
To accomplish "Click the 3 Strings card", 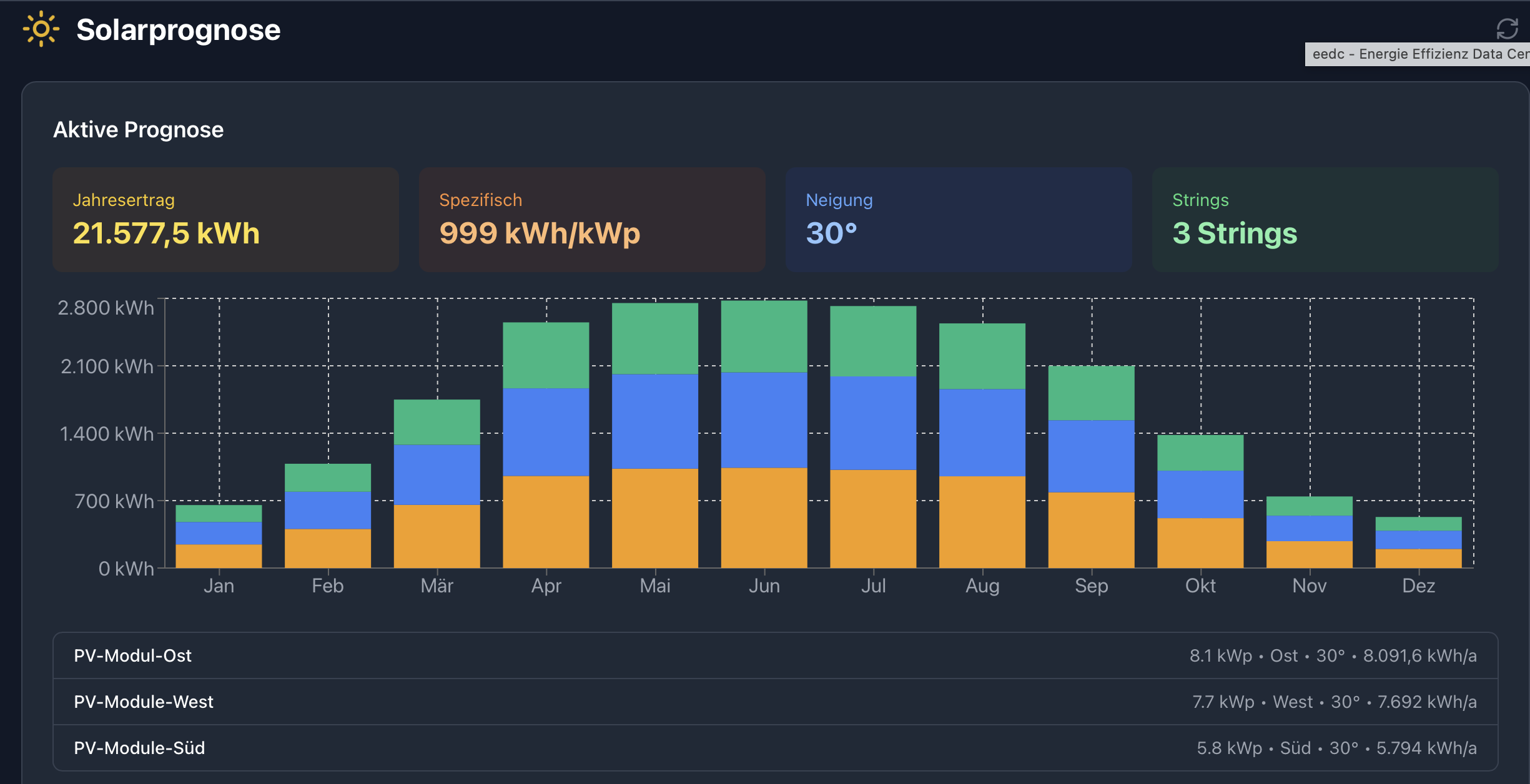I will click(x=1325, y=219).
